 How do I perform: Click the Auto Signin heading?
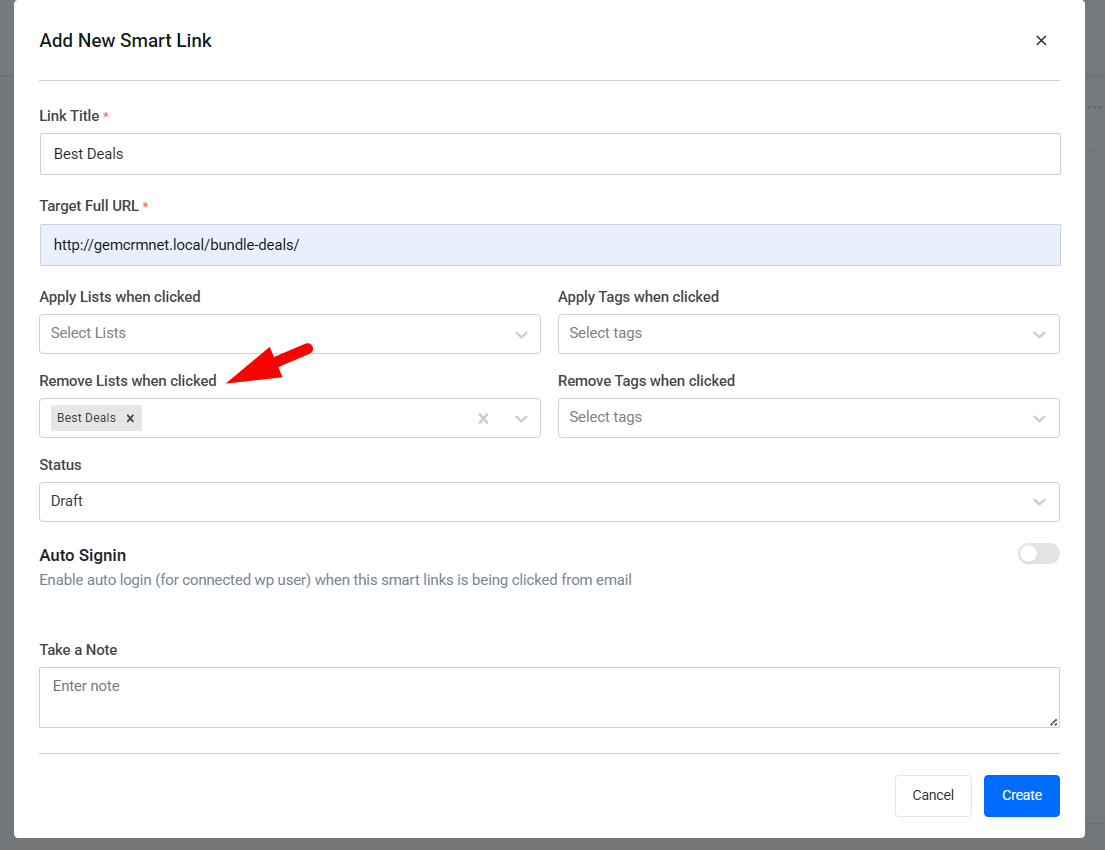click(x=82, y=555)
